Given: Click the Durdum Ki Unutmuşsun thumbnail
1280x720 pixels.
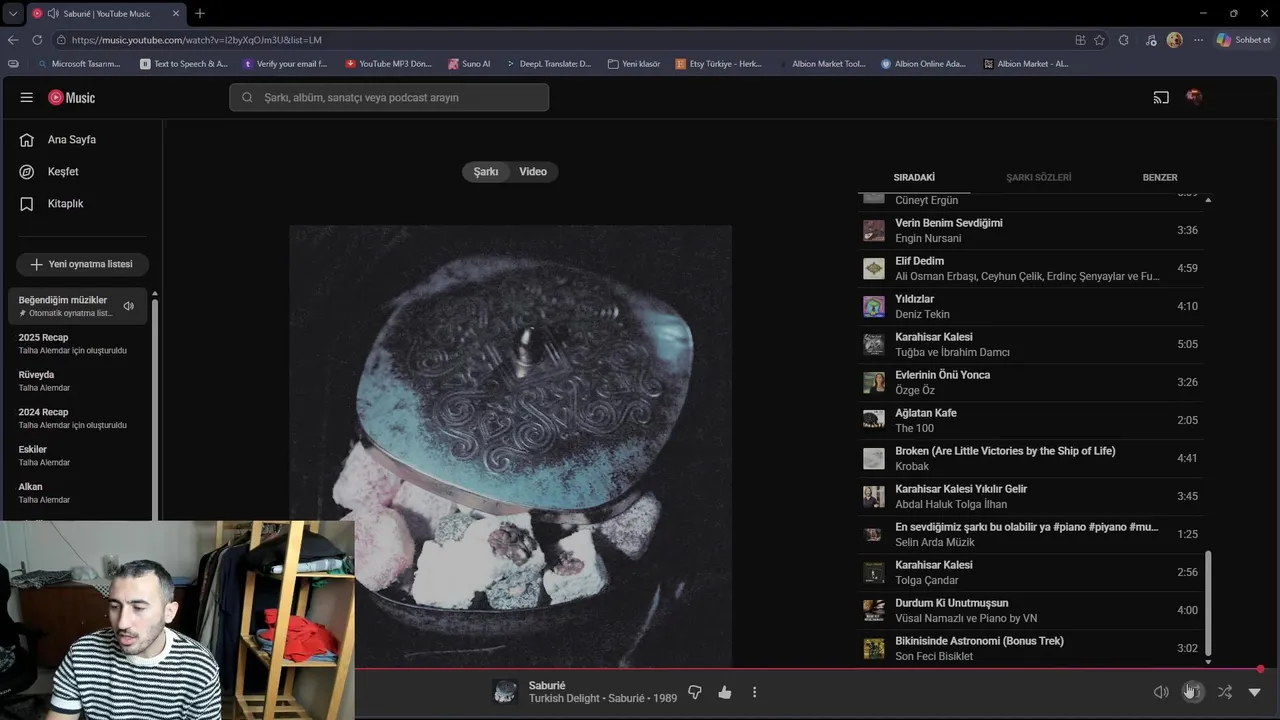Looking at the screenshot, I should 874,610.
